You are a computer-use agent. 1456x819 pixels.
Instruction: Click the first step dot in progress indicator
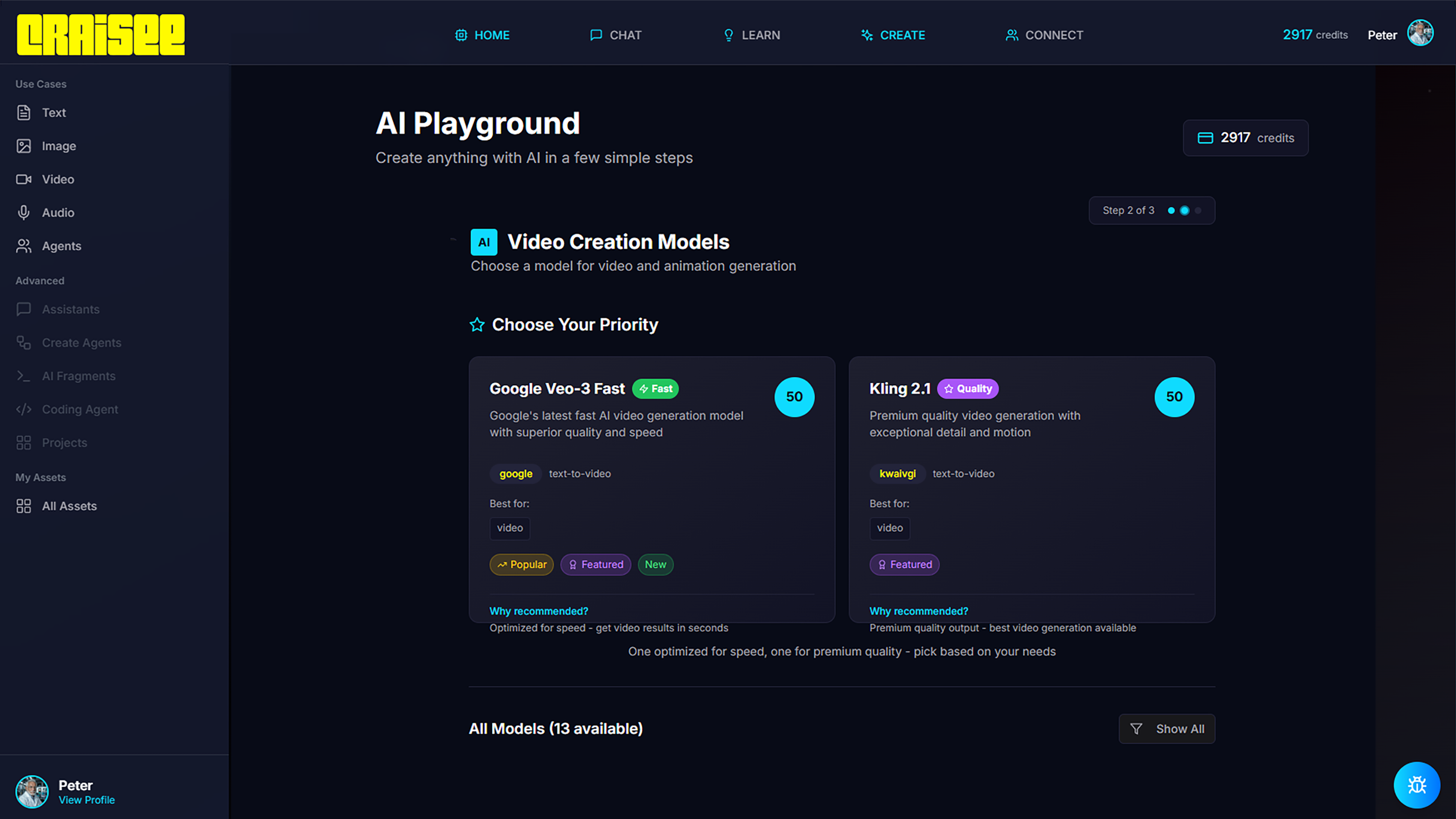point(1171,210)
